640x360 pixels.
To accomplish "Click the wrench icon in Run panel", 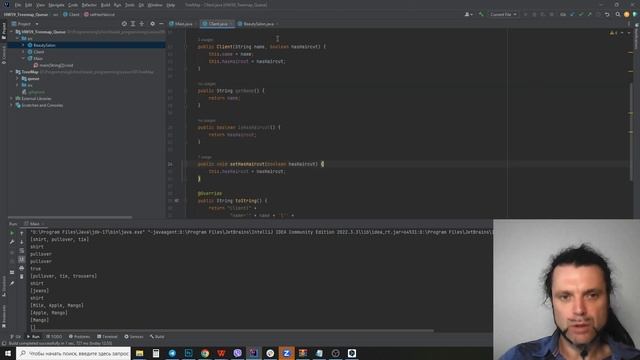I will coord(12,242).
